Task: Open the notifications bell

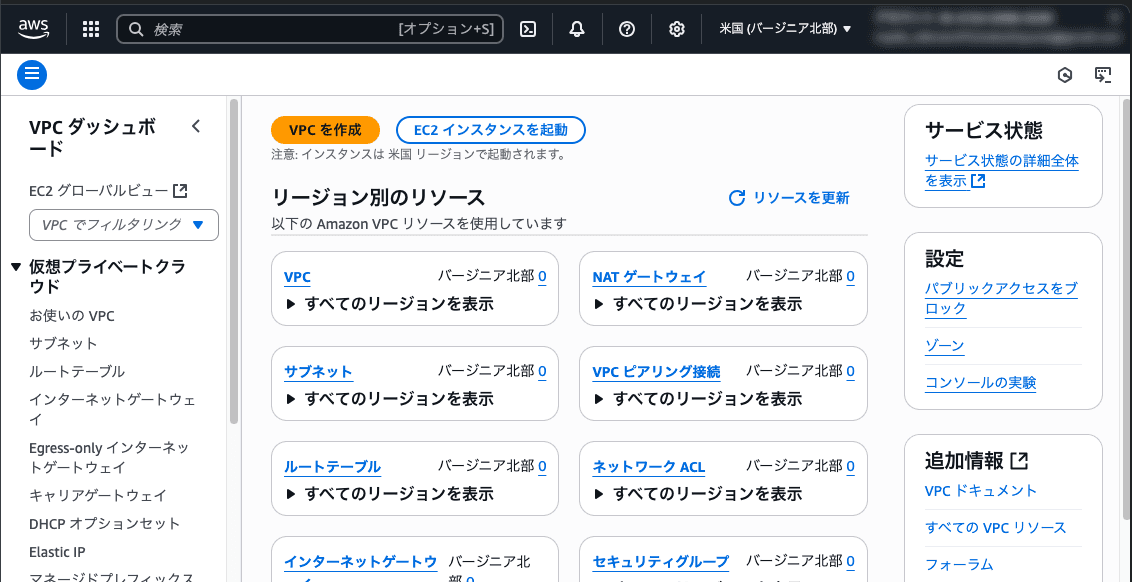Action: (577, 29)
